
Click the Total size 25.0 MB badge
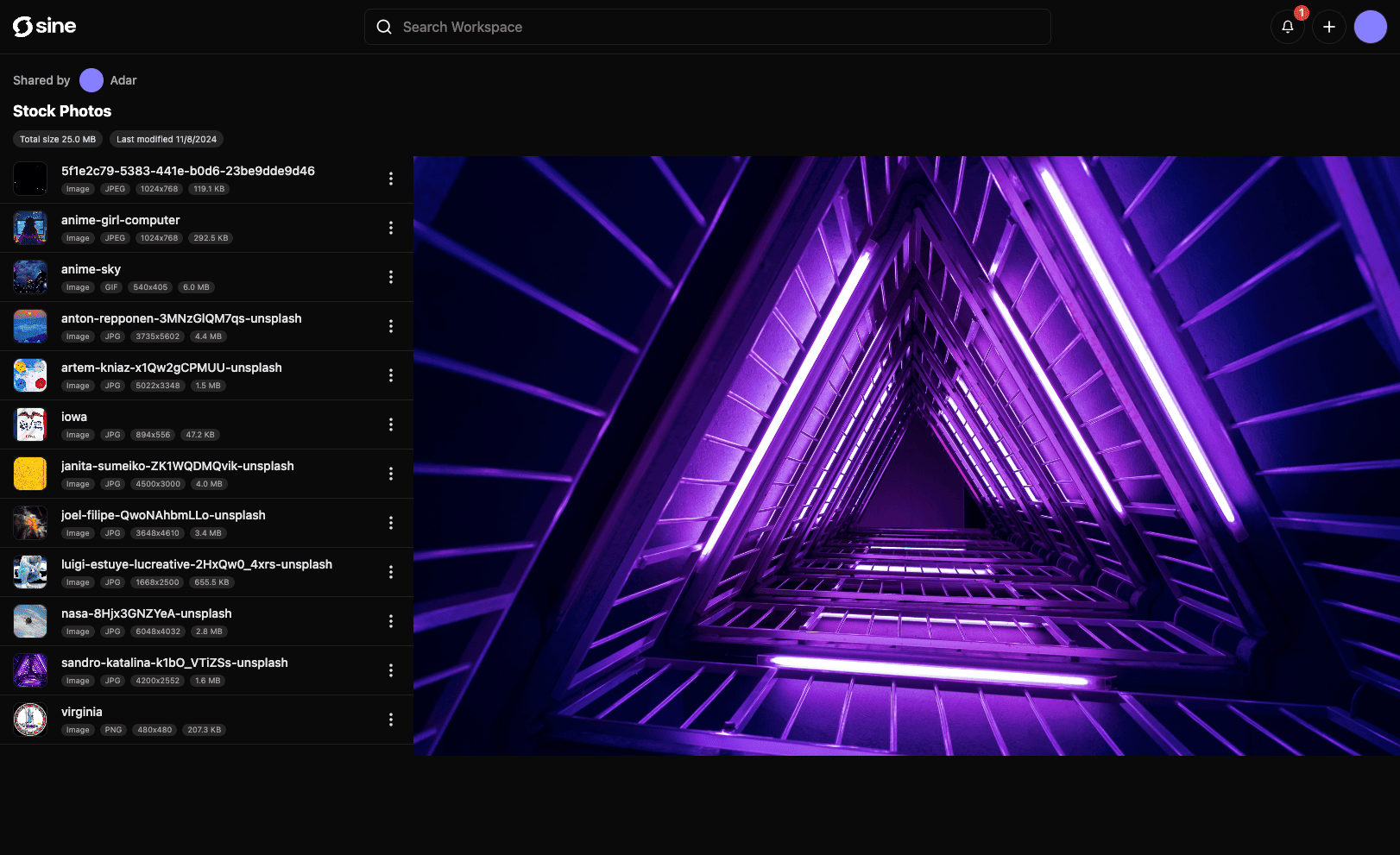tap(58, 139)
